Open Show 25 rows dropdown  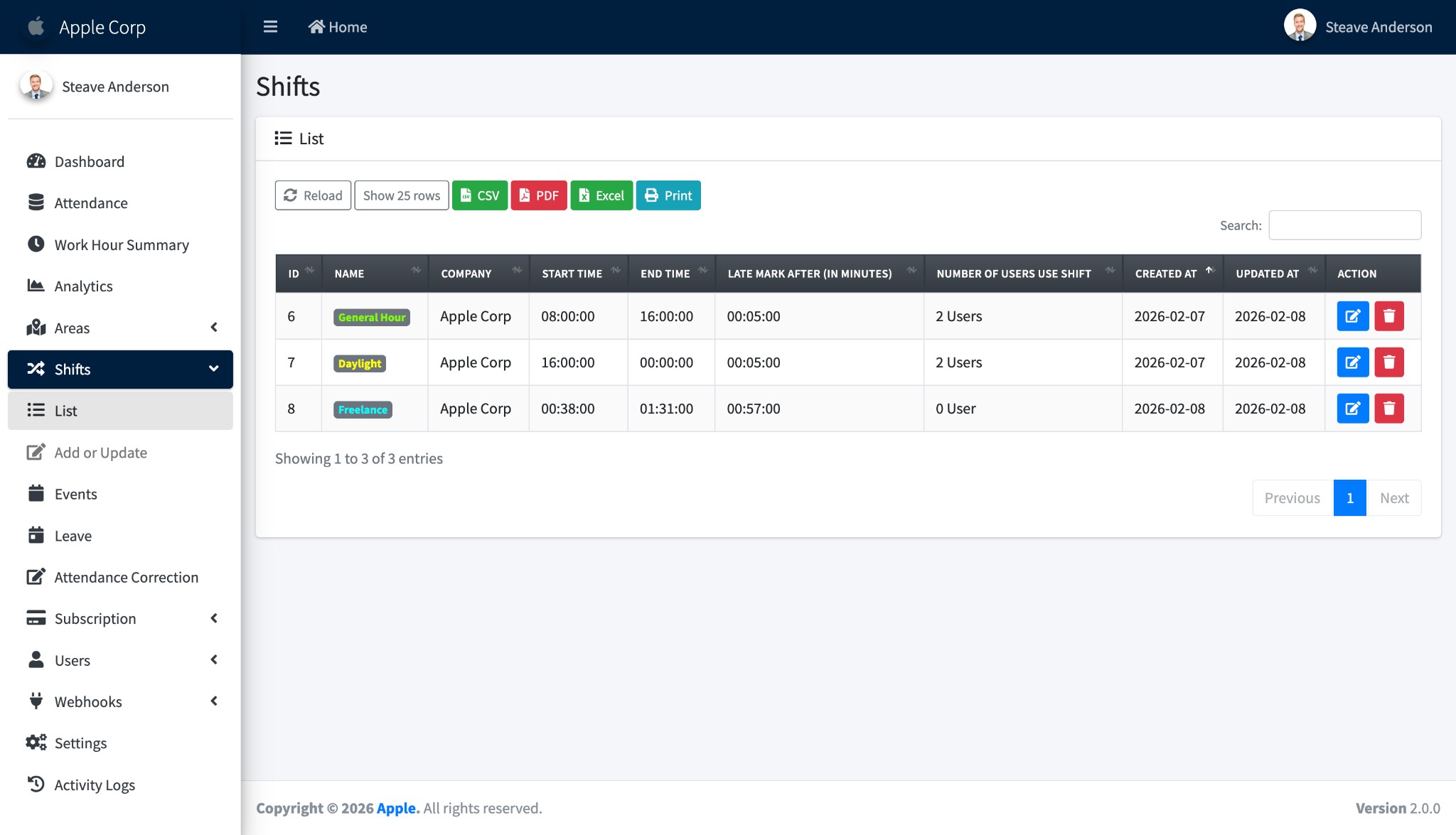click(x=401, y=195)
